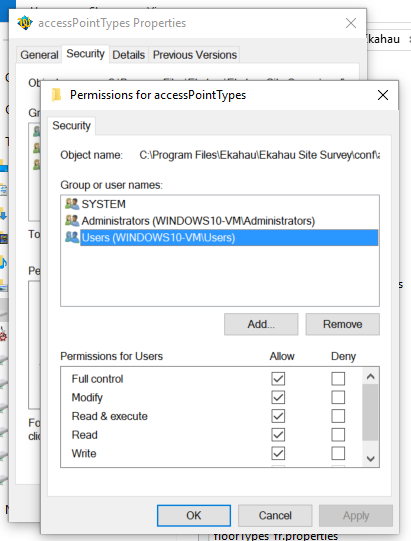This screenshot has width=411, height=541.
Task: Click Ekahau icon in Properties title bar
Action: coord(25,23)
